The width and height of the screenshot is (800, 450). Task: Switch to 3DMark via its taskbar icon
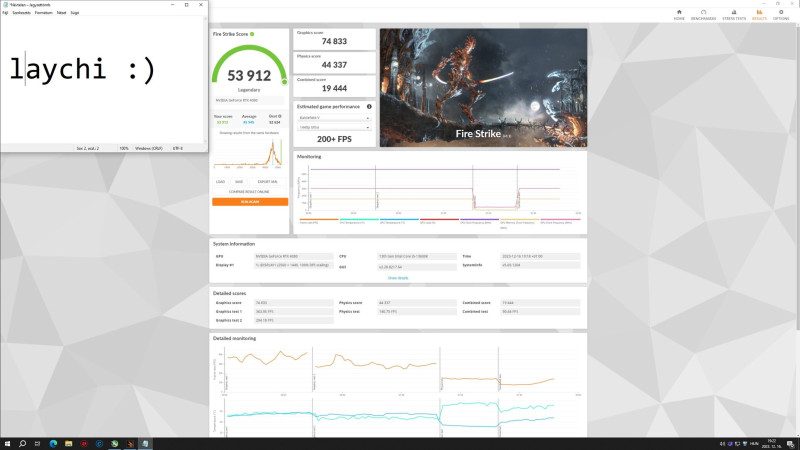pyautogui.click(x=130, y=444)
